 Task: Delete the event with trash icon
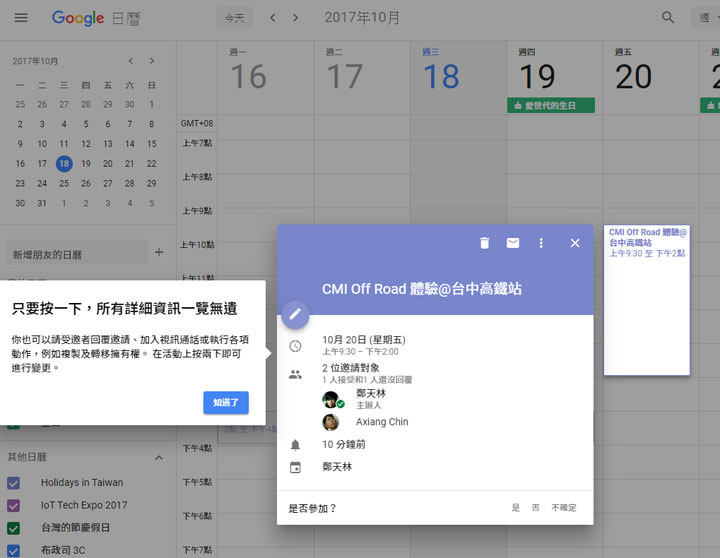(484, 243)
